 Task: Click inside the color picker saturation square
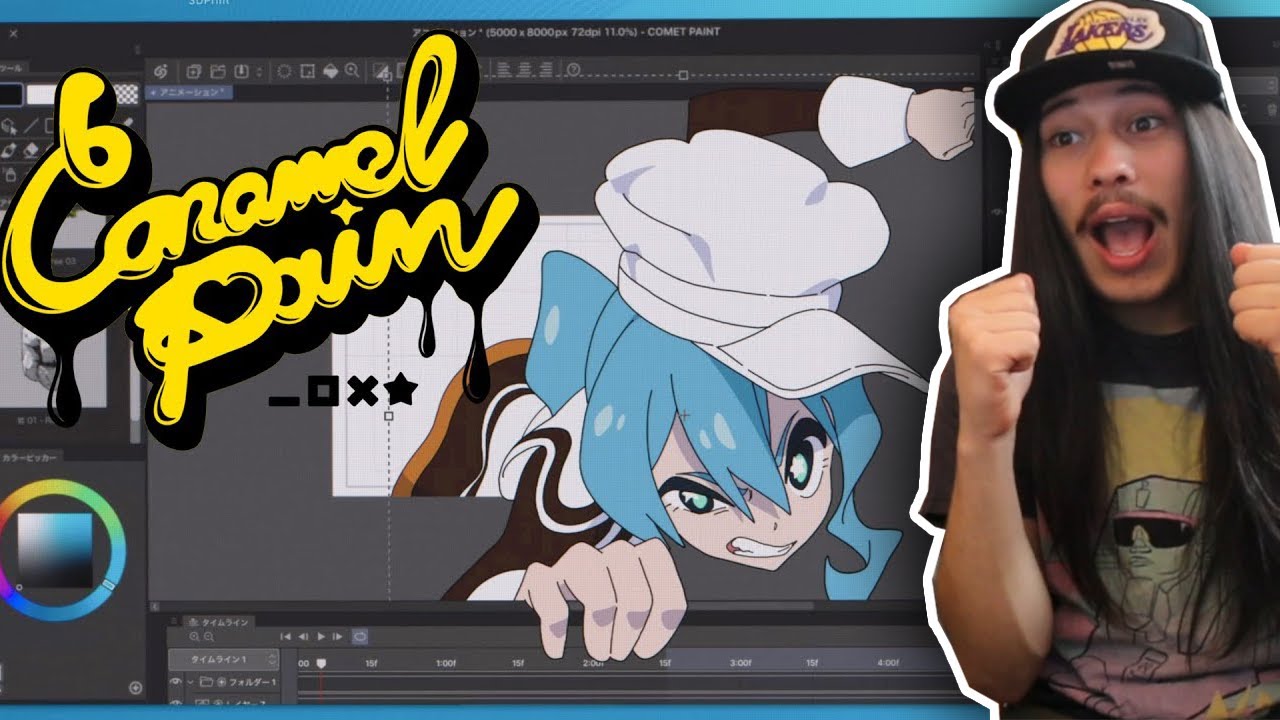[x=55, y=549]
